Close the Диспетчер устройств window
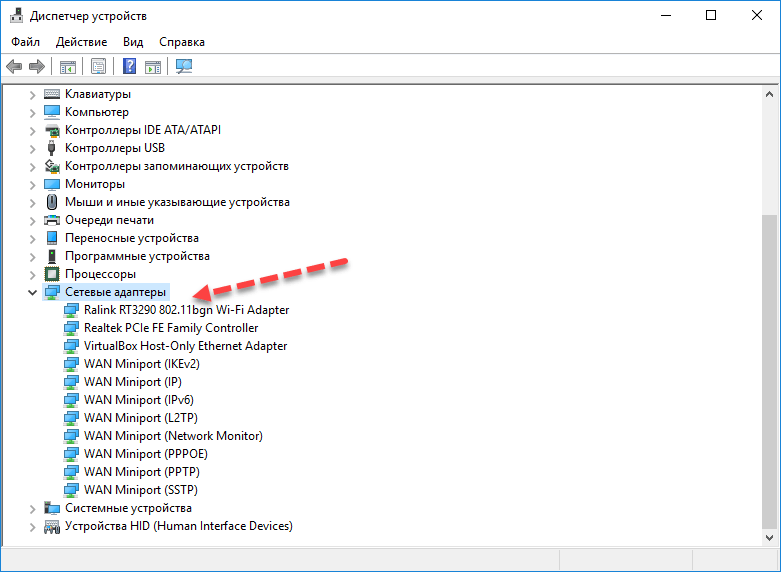781x572 pixels. pyautogui.click(x=757, y=15)
